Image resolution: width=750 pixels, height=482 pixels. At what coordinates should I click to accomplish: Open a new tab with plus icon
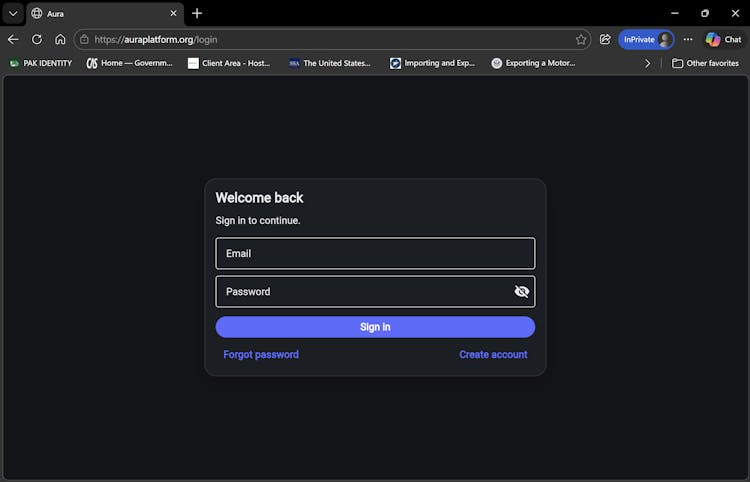197,13
